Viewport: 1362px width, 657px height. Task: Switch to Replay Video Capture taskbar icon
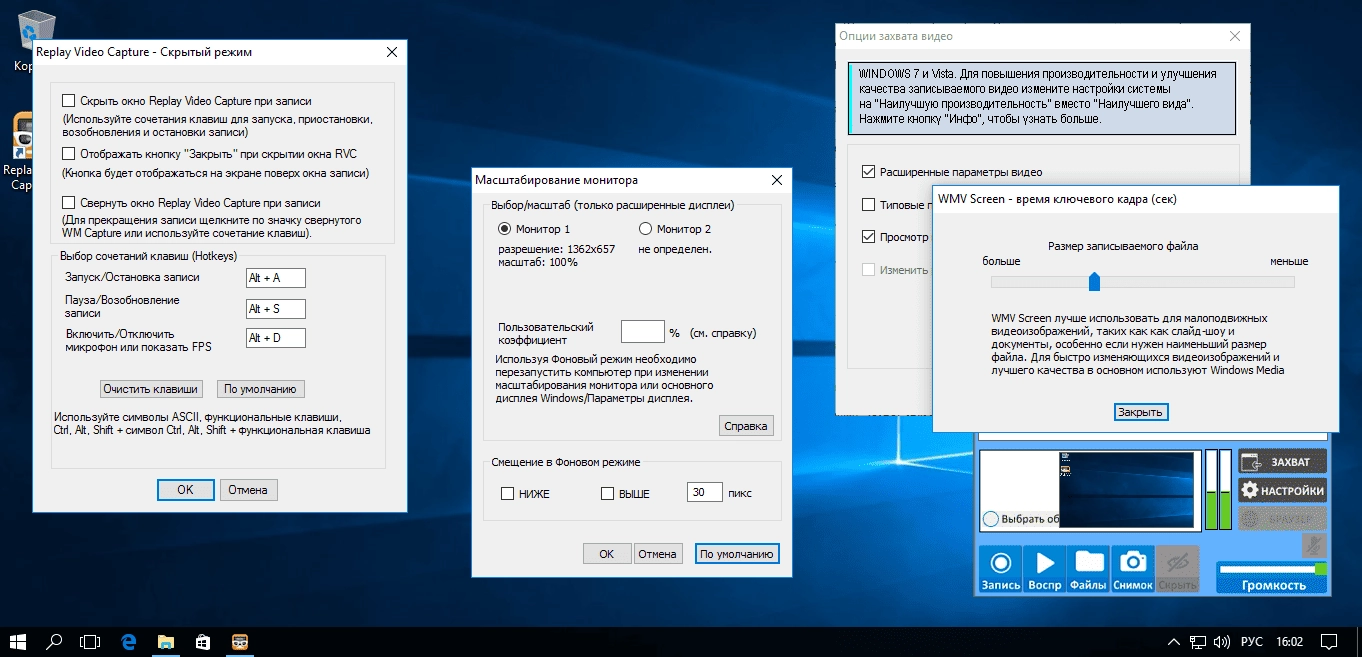tap(239, 641)
